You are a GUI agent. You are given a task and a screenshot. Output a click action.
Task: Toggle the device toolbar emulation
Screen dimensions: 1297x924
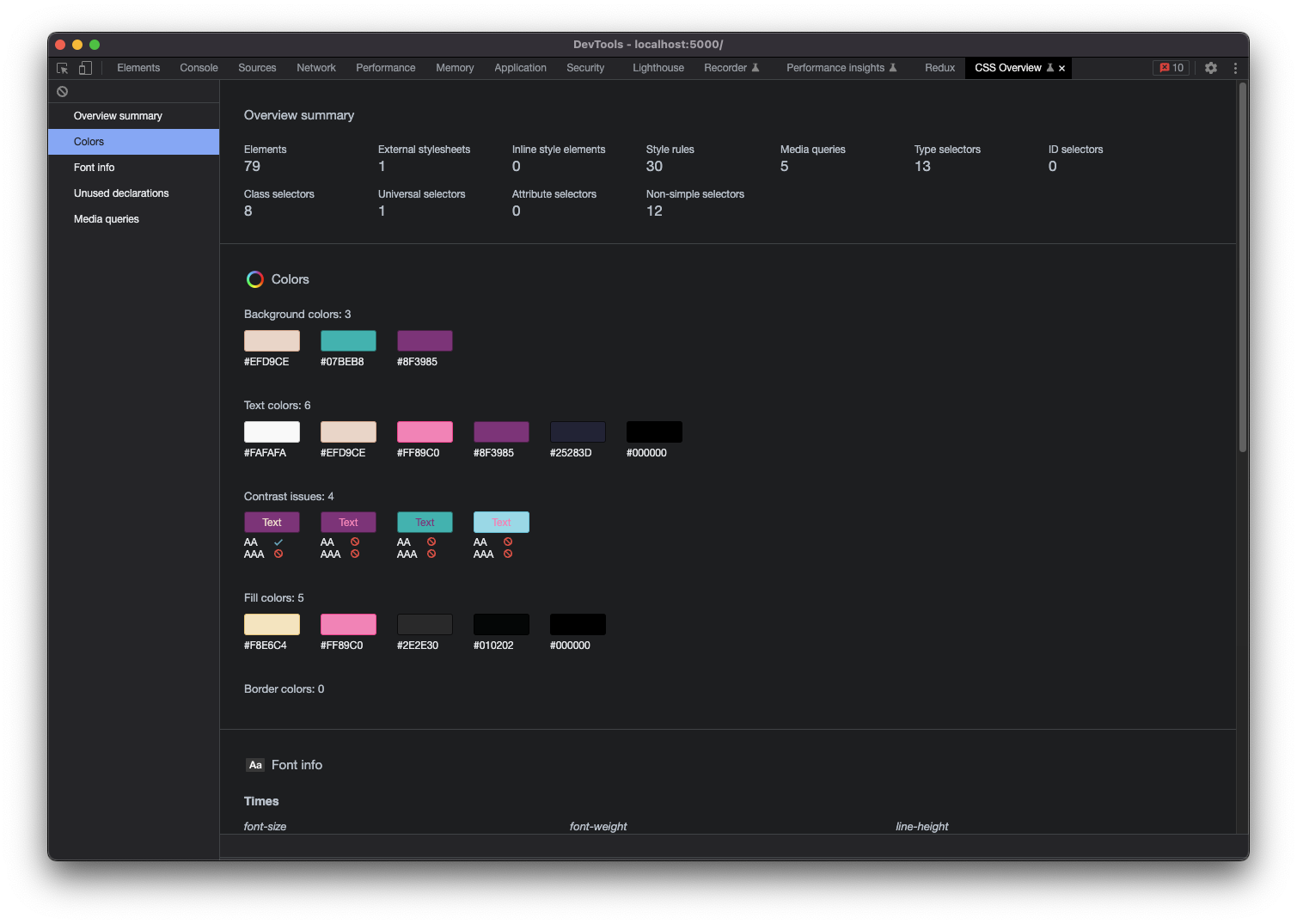(85, 67)
